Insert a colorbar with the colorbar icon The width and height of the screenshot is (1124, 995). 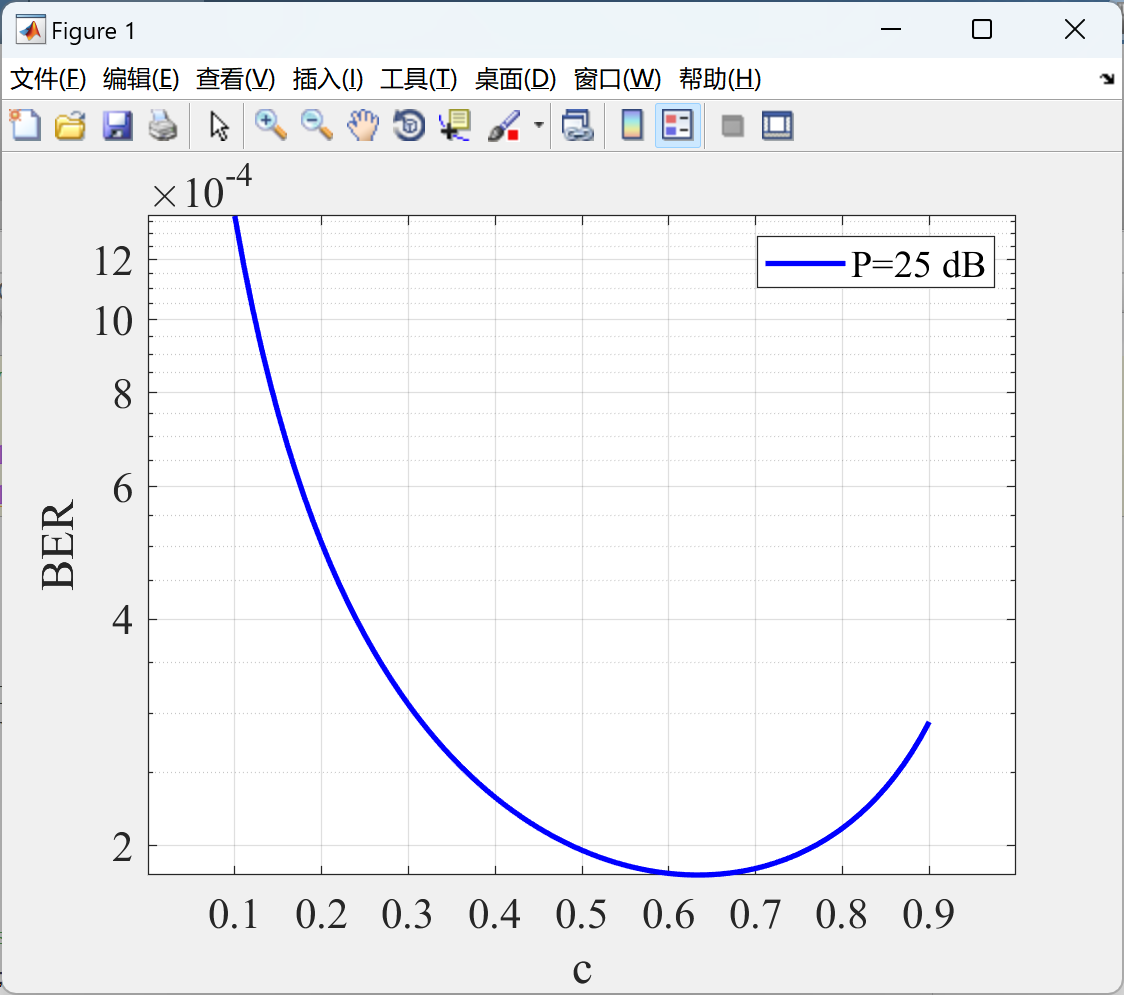(x=632, y=126)
